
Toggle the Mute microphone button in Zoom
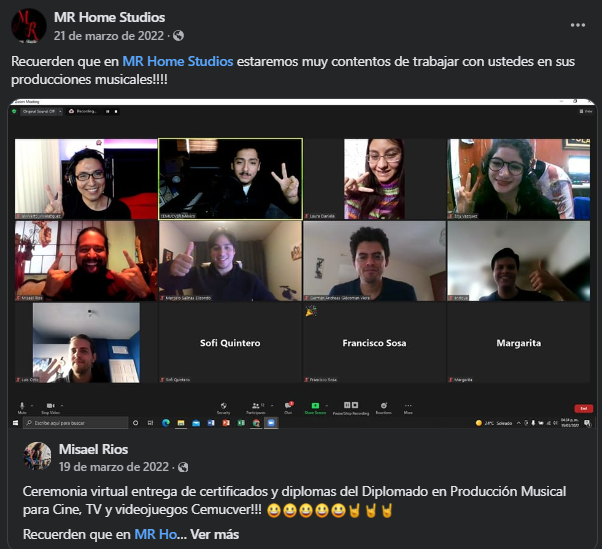22,407
